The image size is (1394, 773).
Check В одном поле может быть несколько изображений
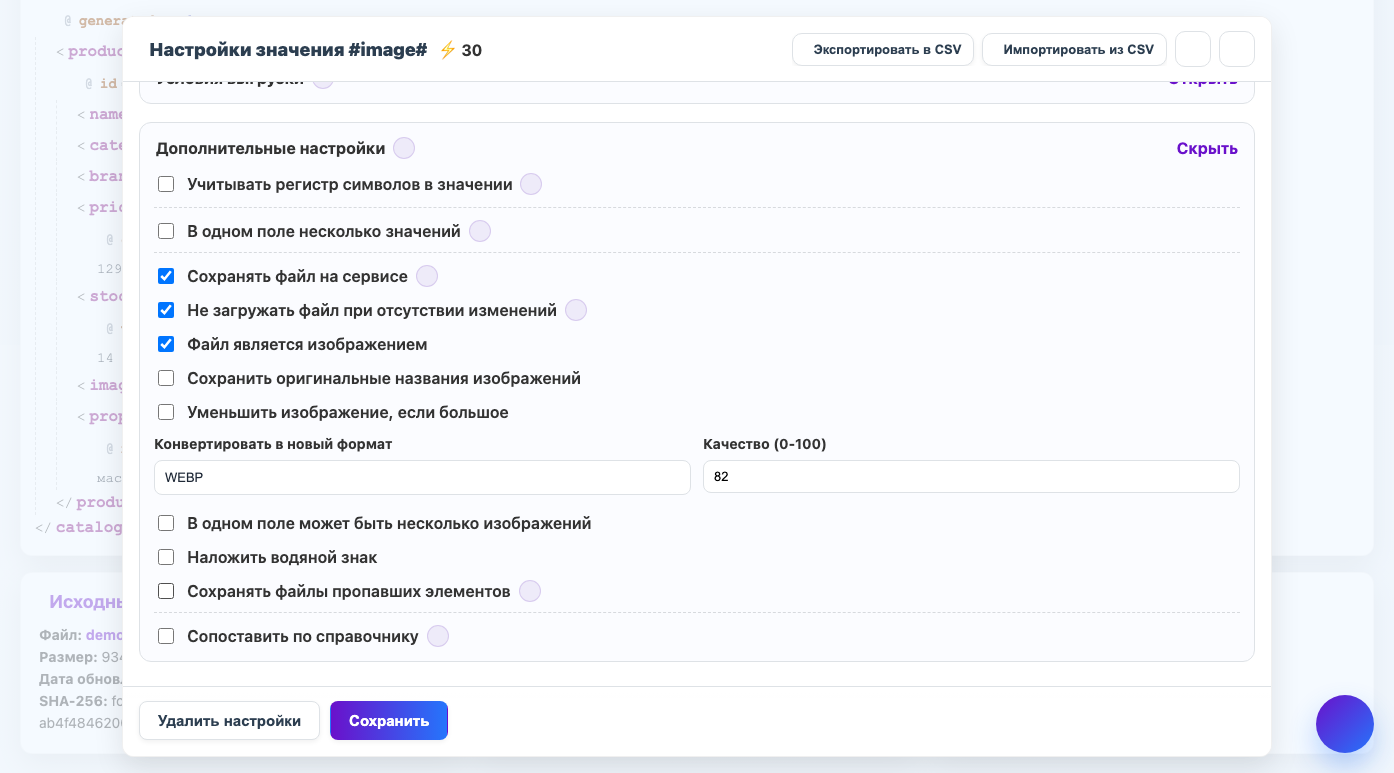click(x=166, y=523)
